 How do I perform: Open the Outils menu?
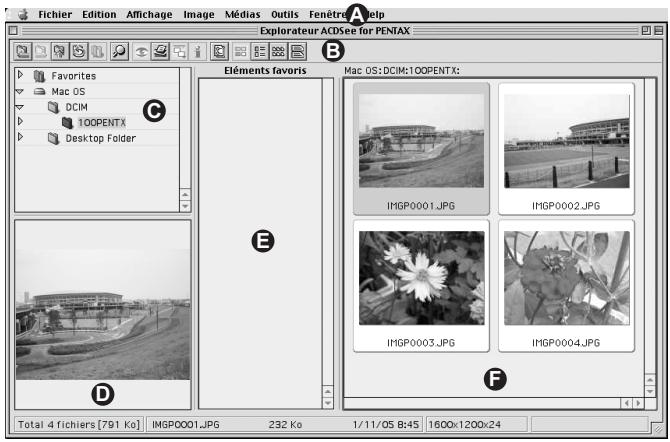pyautogui.click(x=285, y=15)
